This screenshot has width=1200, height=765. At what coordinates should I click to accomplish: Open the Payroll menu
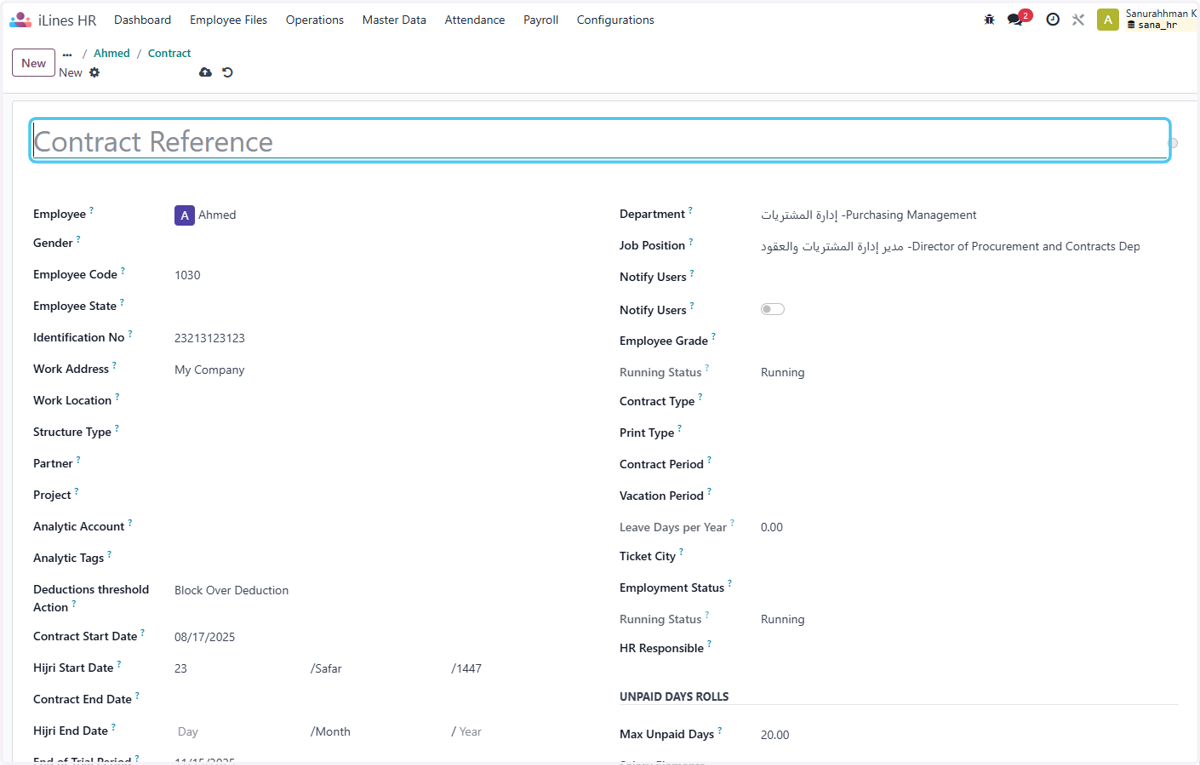click(541, 20)
